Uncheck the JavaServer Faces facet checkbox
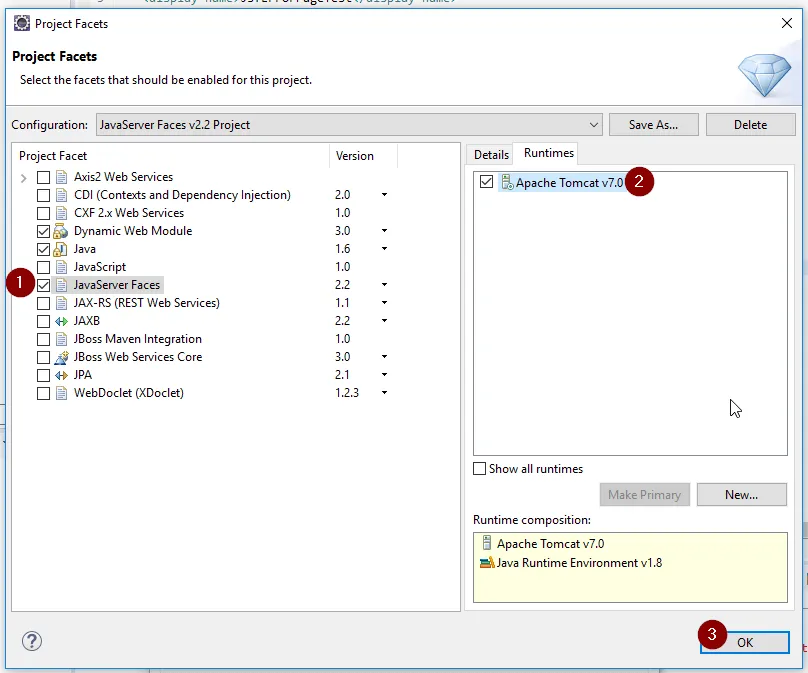 point(43,285)
